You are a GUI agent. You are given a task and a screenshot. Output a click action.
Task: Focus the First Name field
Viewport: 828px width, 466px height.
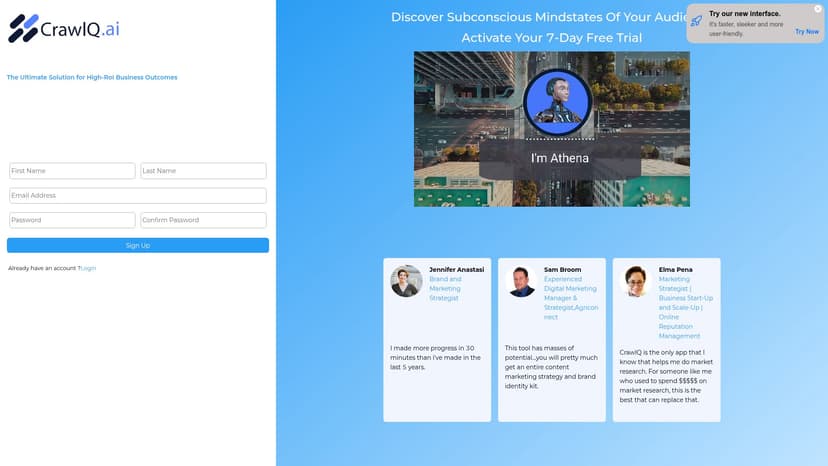[72, 171]
